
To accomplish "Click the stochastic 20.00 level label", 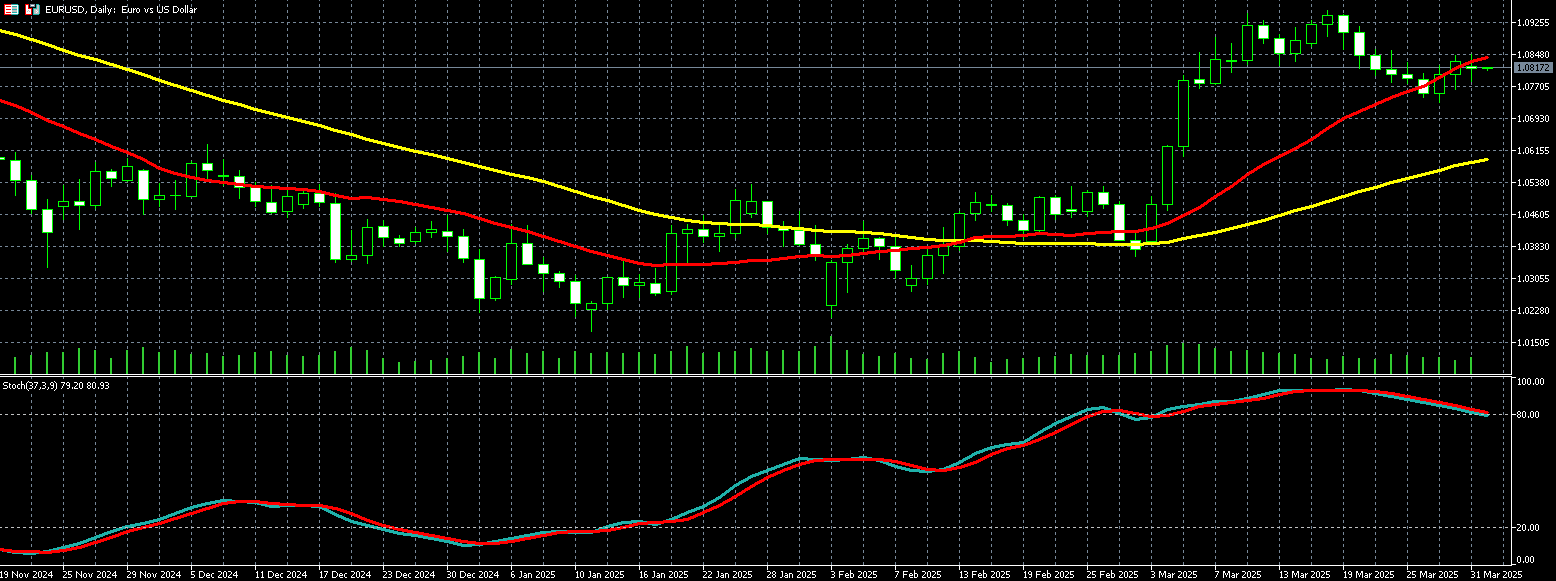I will [1530, 527].
